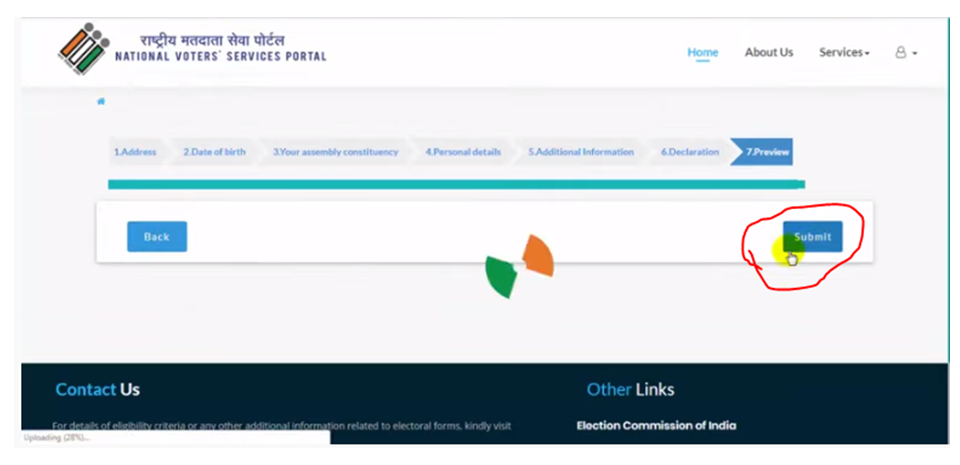Click the tricolor loading spinner
This screenshot has height=465, width=960.
point(518,266)
